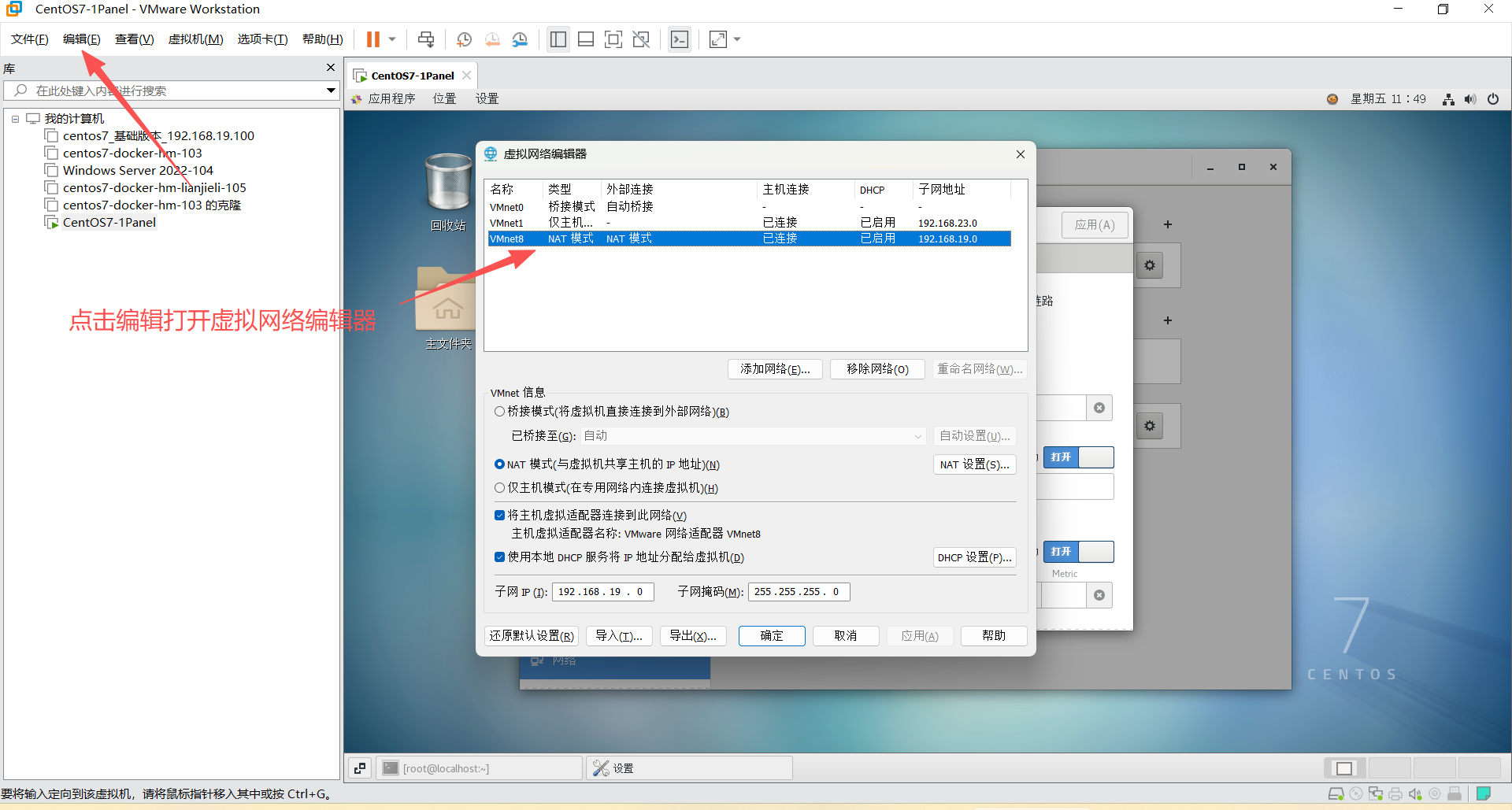Screen dimensions: 1512x810
Task: Select the VMnet0 row in network list
Action: click(x=749, y=207)
